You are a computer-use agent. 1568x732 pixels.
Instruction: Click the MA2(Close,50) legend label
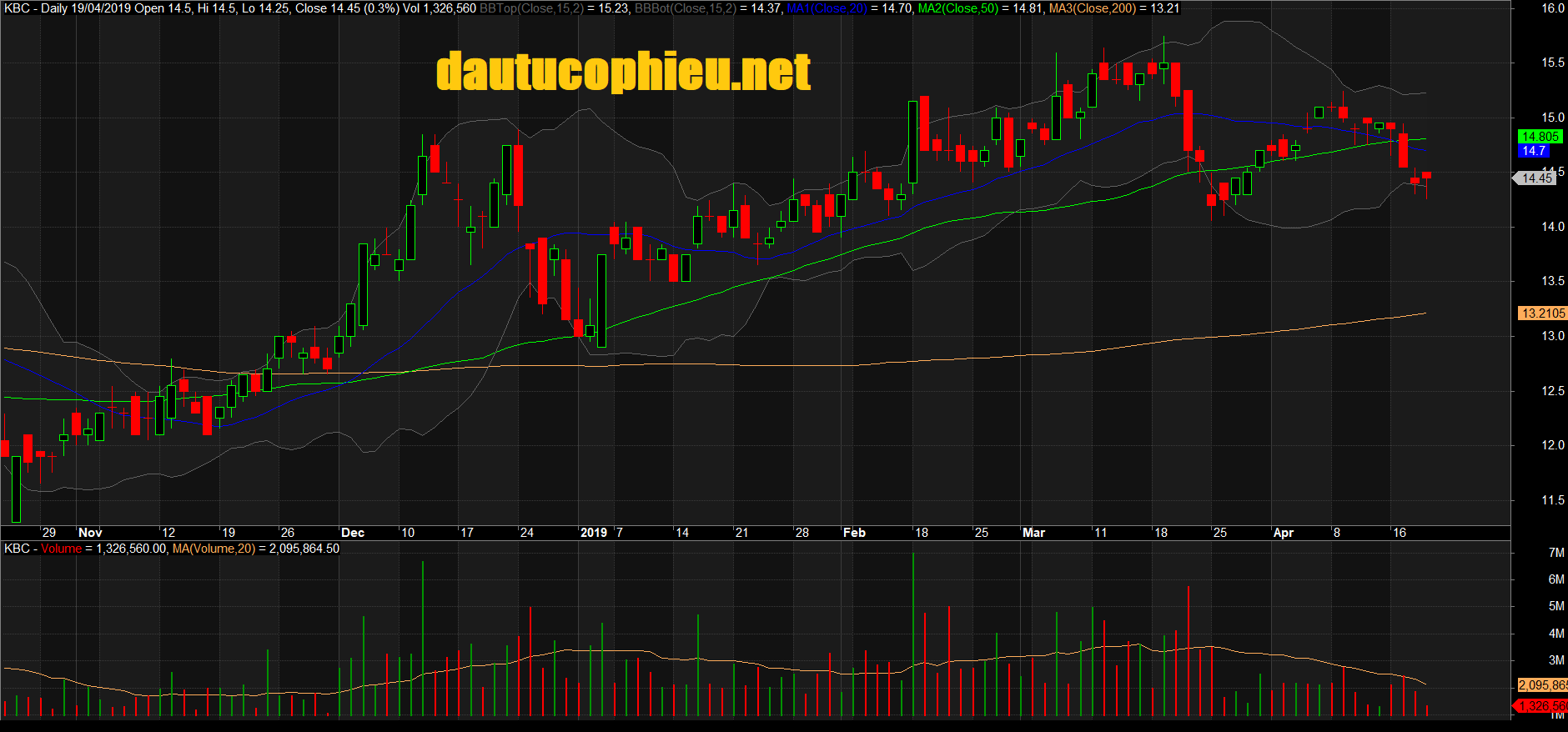coord(957,8)
